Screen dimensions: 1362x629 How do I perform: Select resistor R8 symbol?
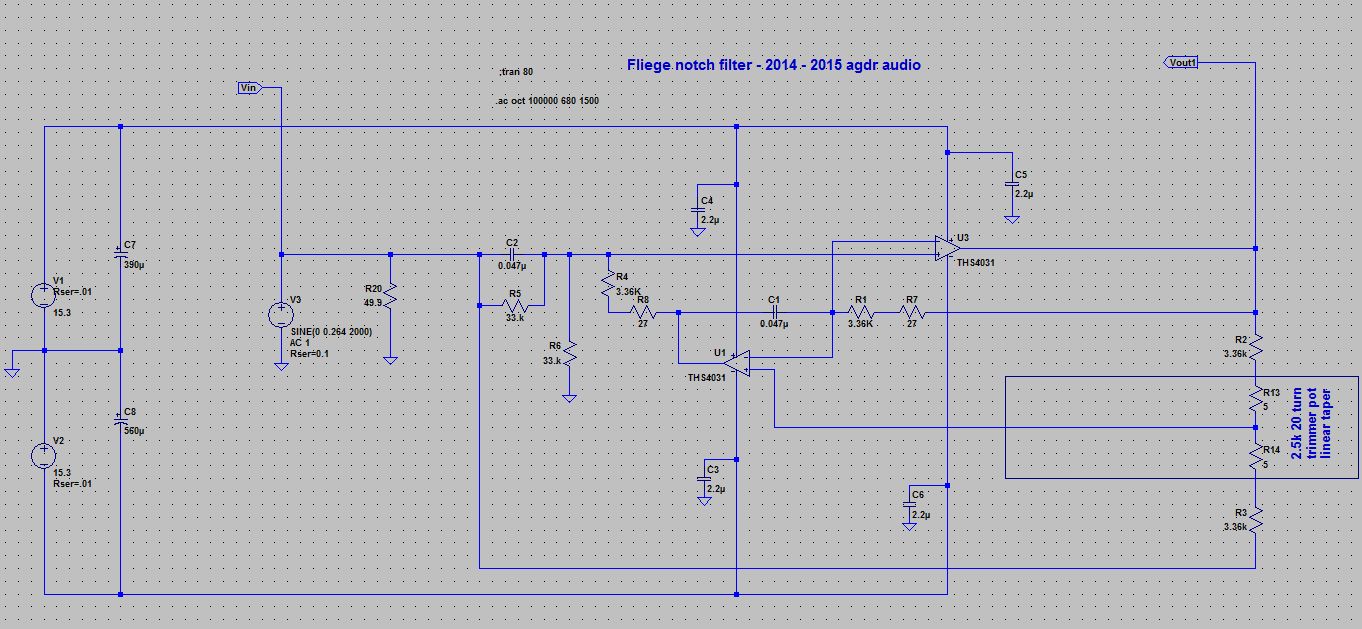[x=642, y=312]
